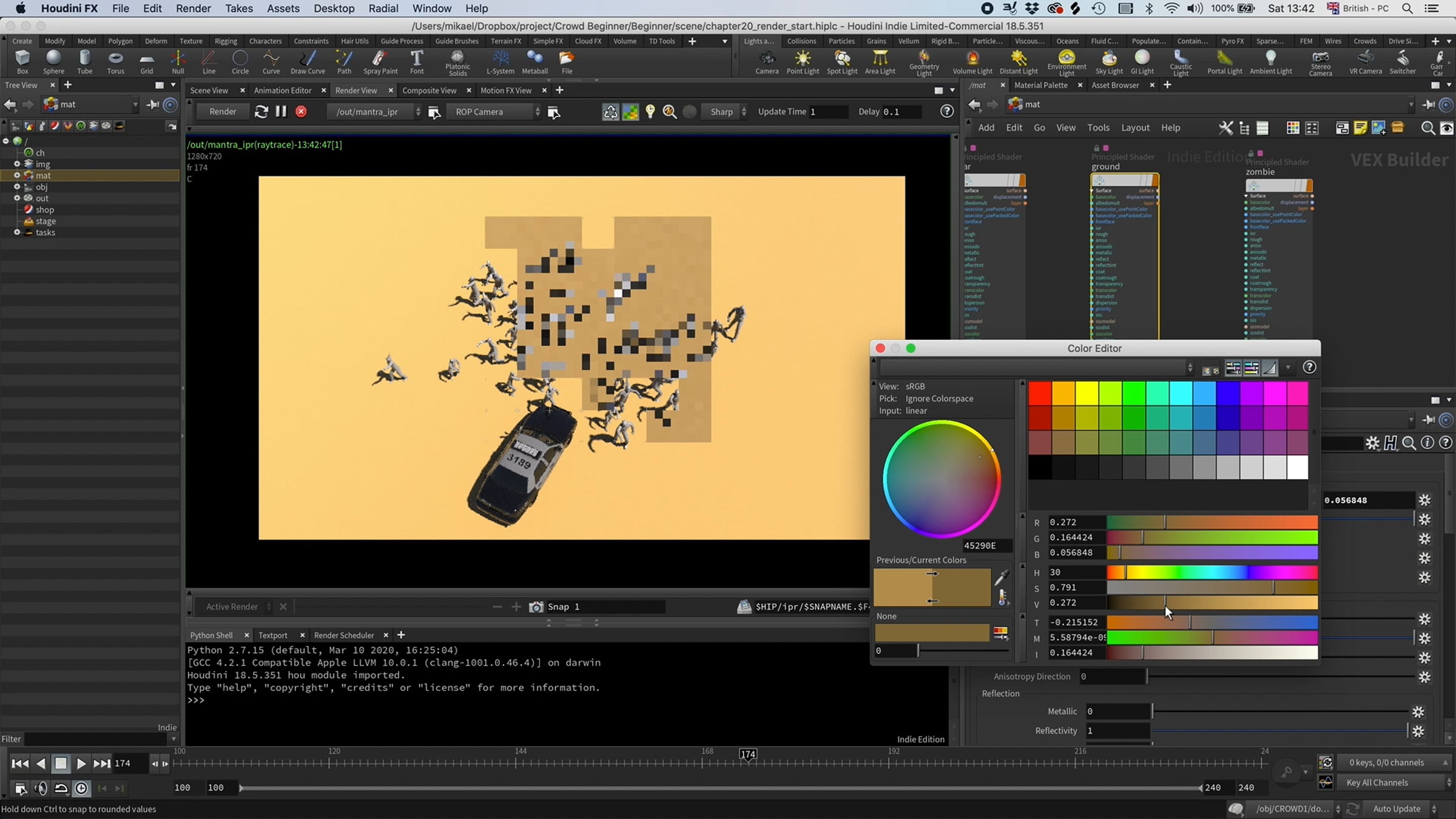Screen dimensions: 1456x819
Task: Expand the img tree node
Action: (17, 164)
